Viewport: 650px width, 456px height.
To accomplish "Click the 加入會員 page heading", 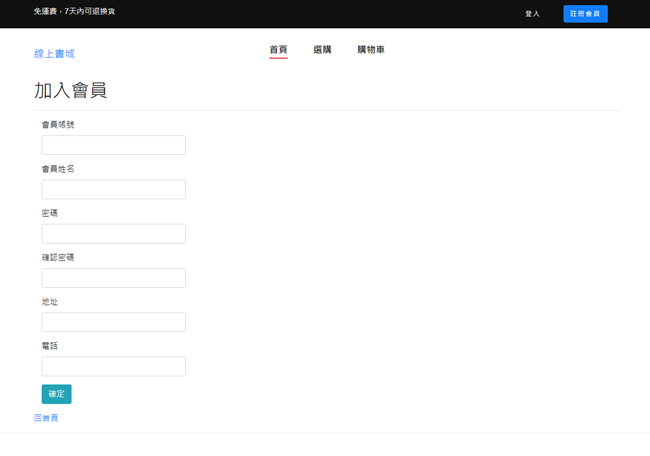I will click(x=70, y=90).
